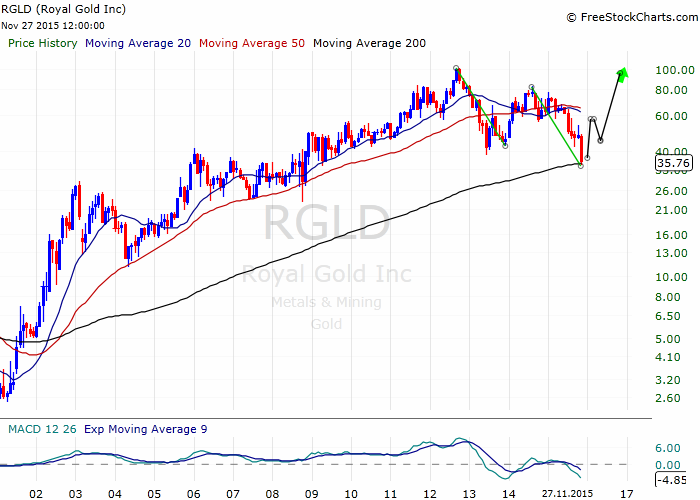This screenshot has height=500, width=700.
Task: Click the 21.00 price axis label
Action: coord(671,210)
